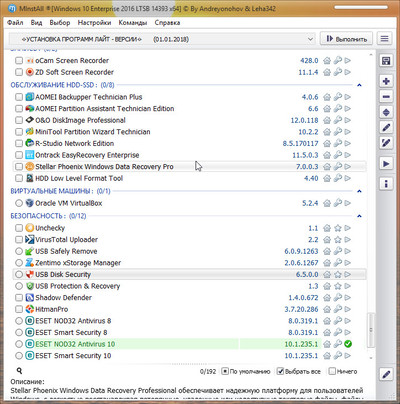Click the magnifier search icon below the list
Screen dimensions: 400x404
(19, 371)
